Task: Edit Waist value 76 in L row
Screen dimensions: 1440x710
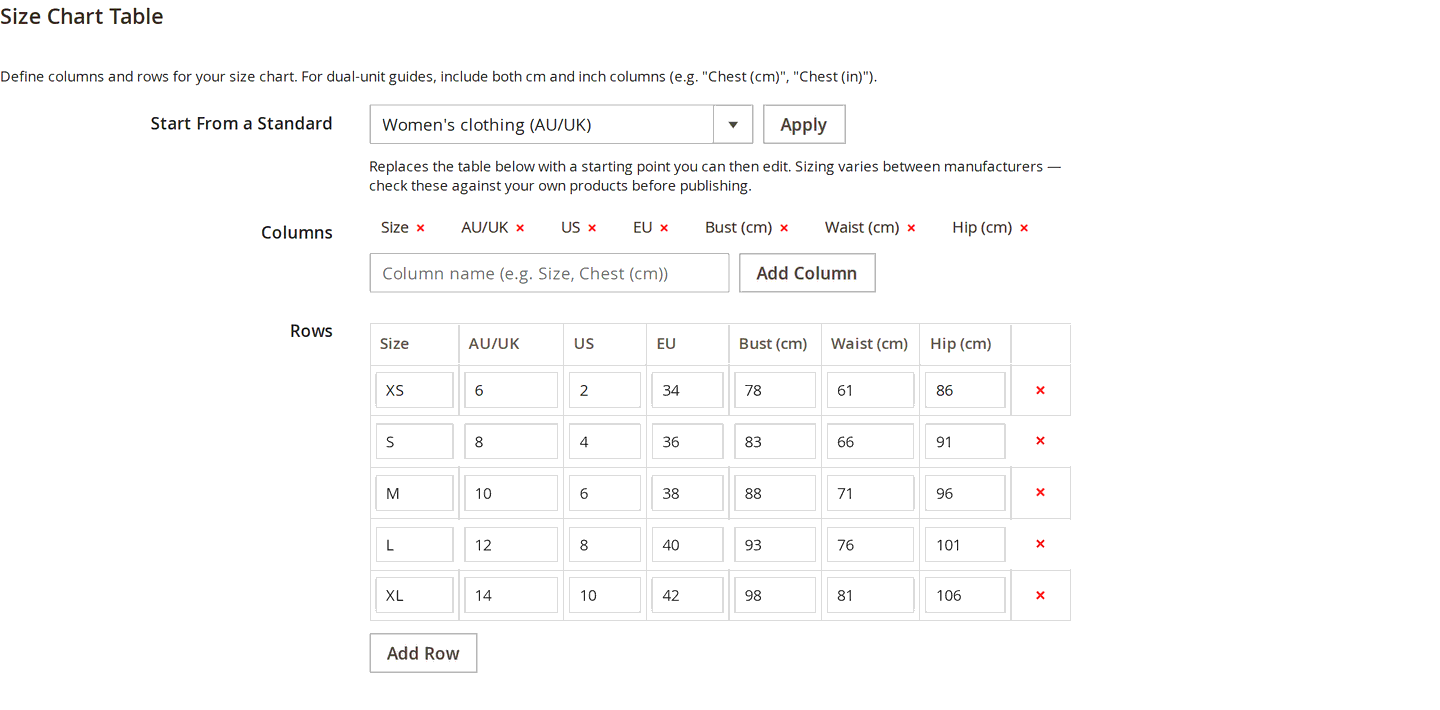Action: tap(870, 544)
